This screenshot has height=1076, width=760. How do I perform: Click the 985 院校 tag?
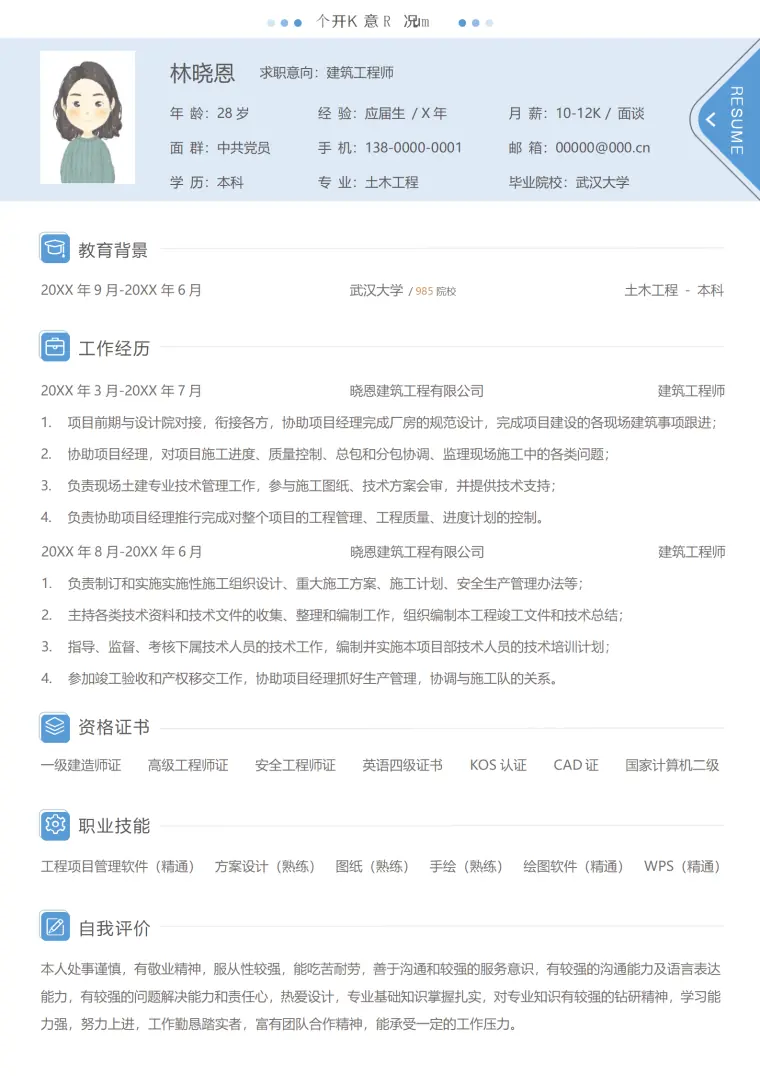[x=436, y=291]
